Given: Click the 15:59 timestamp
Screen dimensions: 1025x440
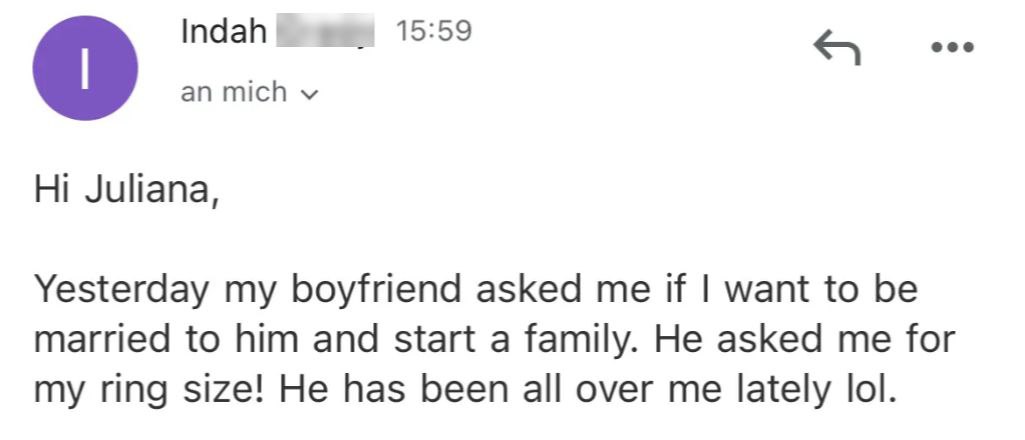Looking at the screenshot, I should tap(433, 33).
